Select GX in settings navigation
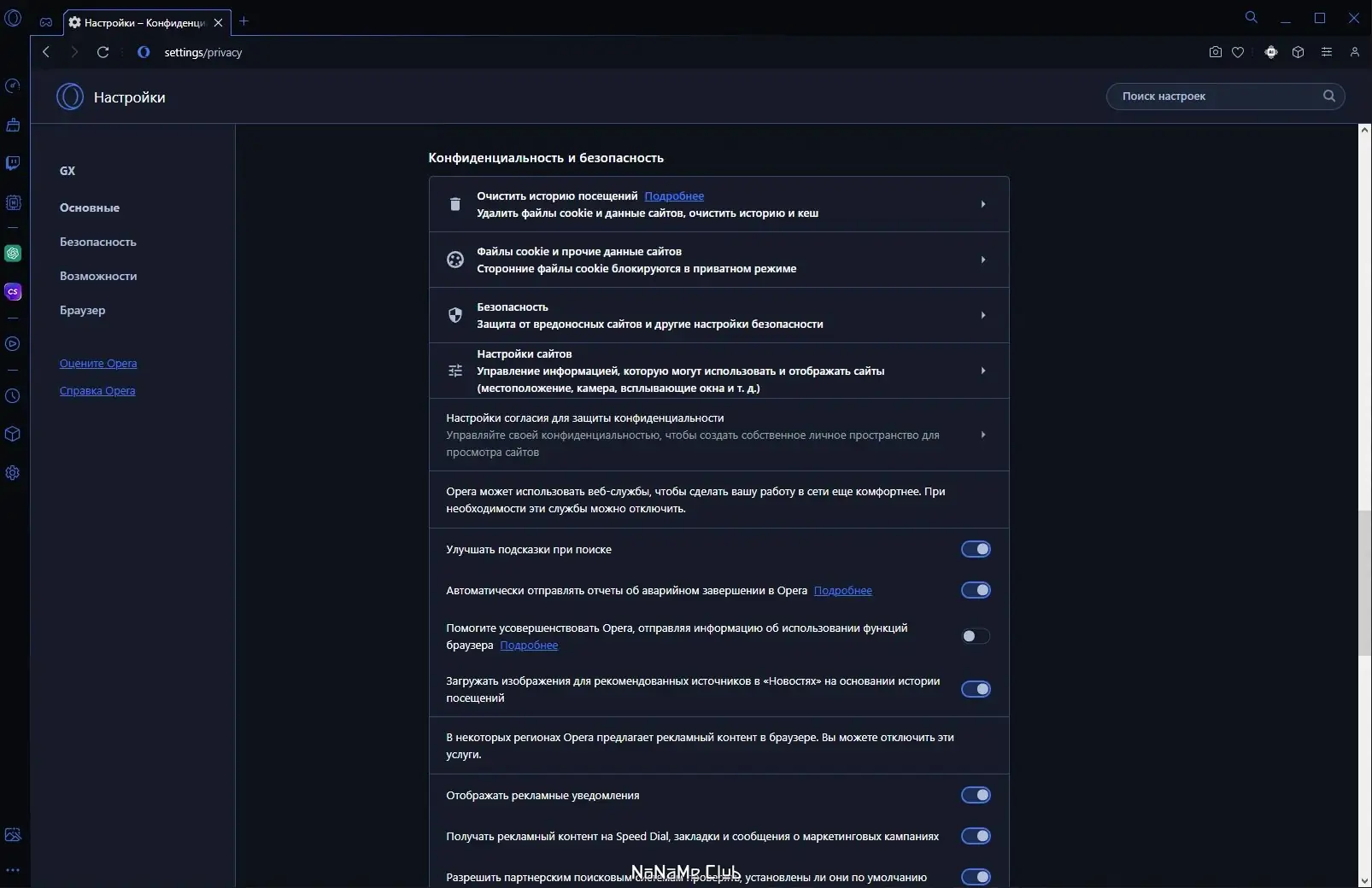Screen dimensions: 1372x888 [x=67, y=171]
